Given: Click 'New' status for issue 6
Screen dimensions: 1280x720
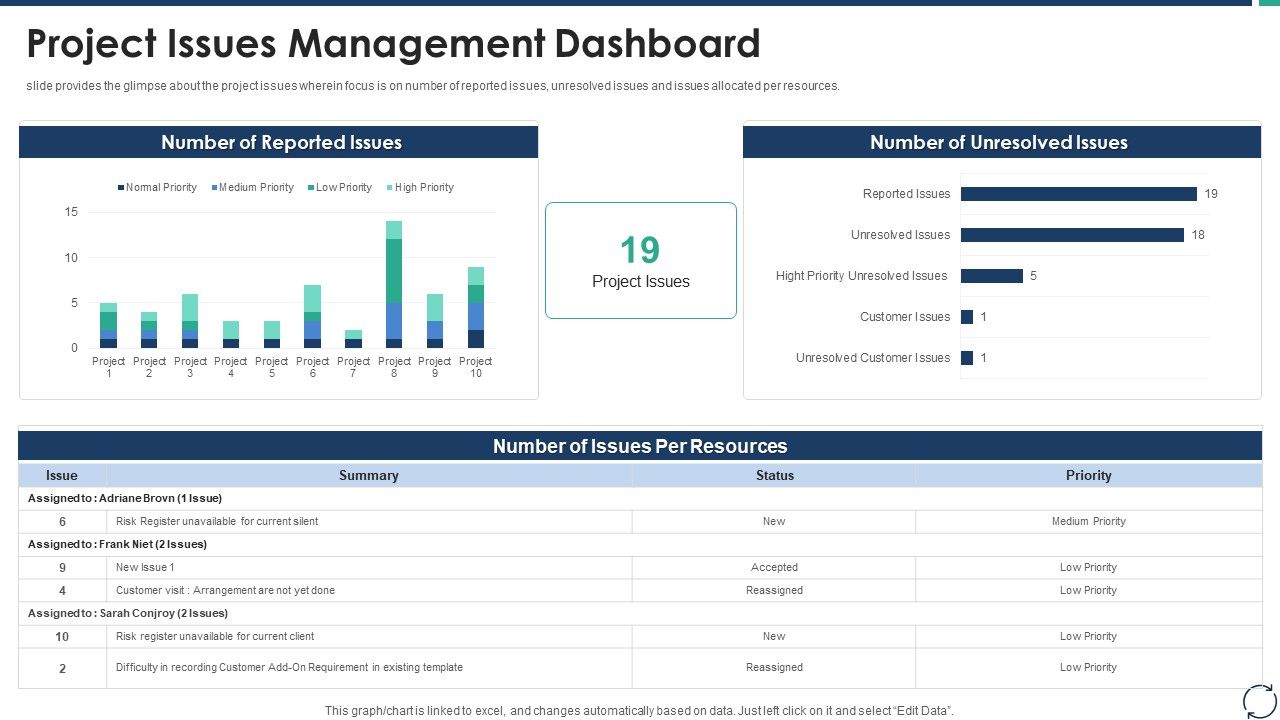Looking at the screenshot, I should 774,521.
